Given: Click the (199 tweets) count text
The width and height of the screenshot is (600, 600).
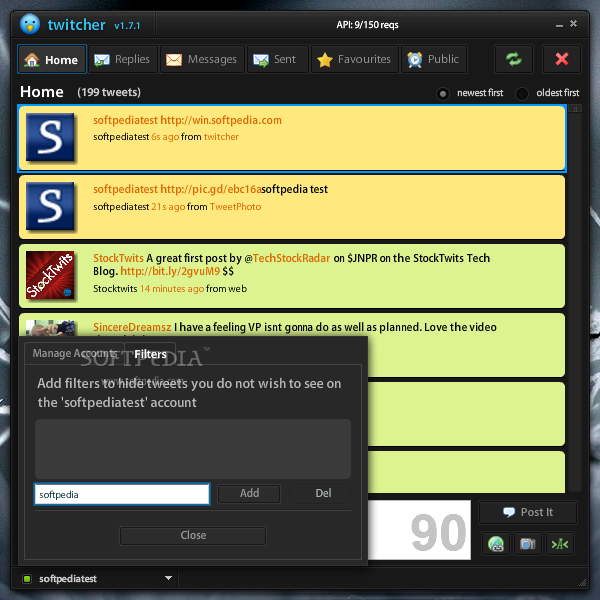Looking at the screenshot, I should [x=109, y=92].
